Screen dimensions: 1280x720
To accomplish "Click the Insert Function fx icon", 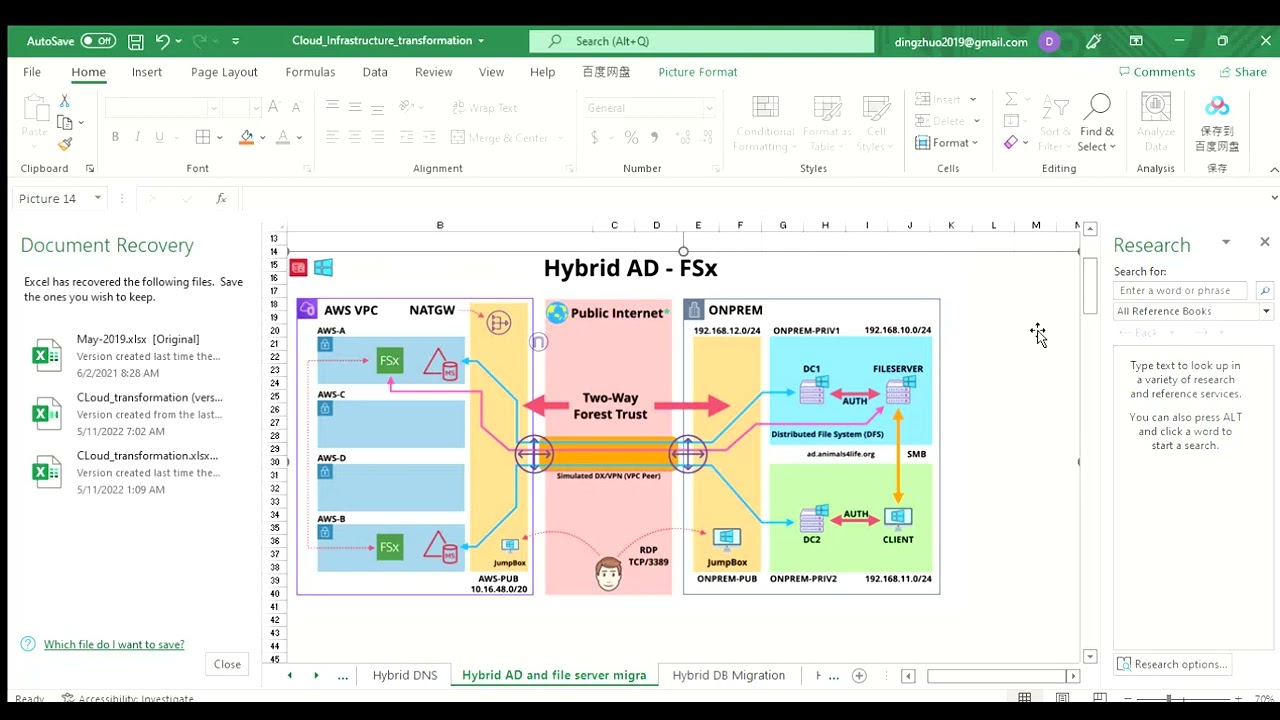I will 221,199.
